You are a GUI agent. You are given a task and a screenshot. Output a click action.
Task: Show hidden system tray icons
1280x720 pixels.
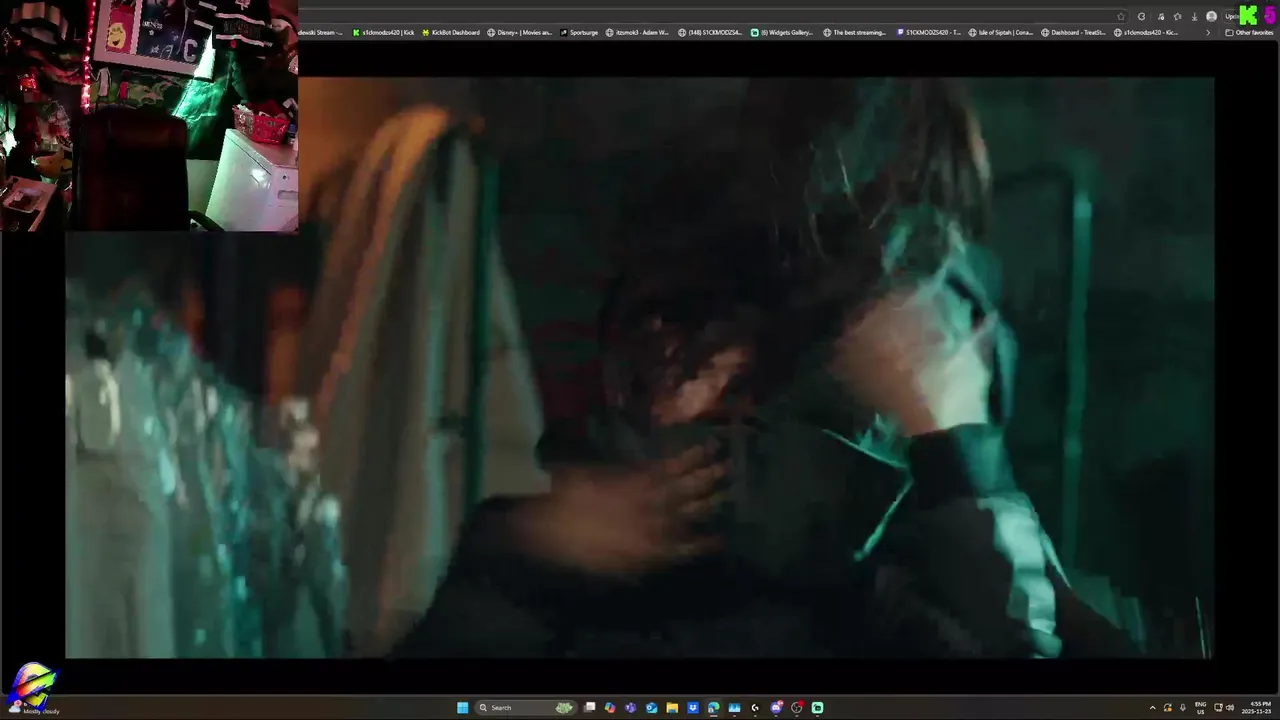1153,708
